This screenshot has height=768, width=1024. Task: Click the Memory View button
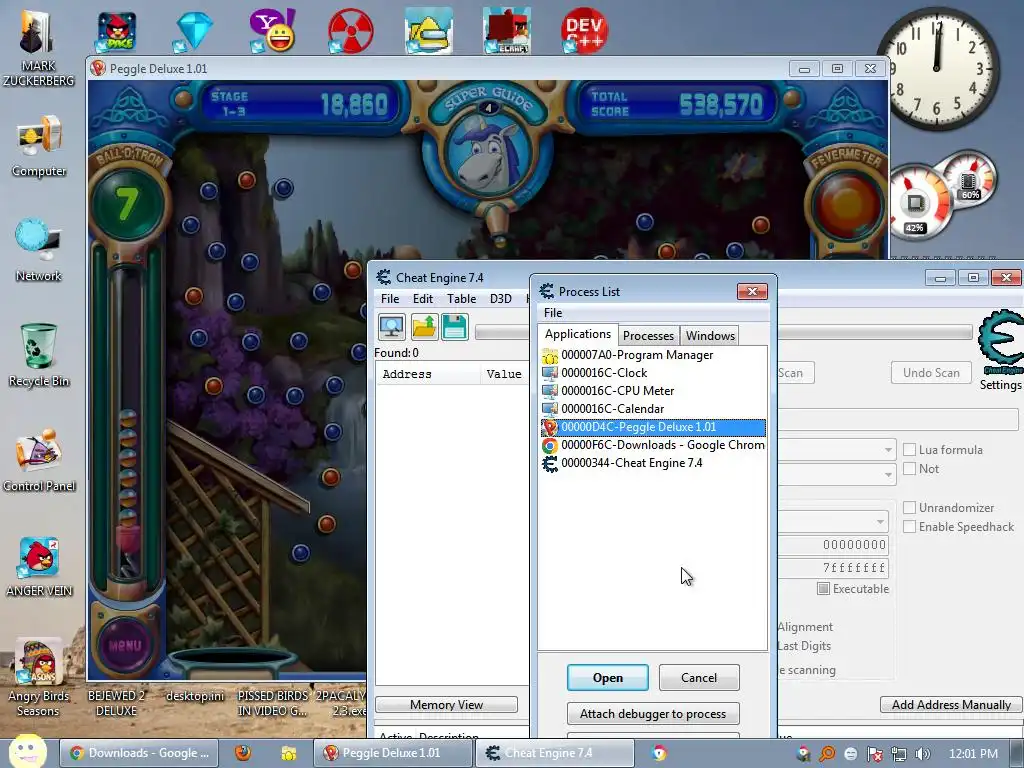tap(446, 705)
